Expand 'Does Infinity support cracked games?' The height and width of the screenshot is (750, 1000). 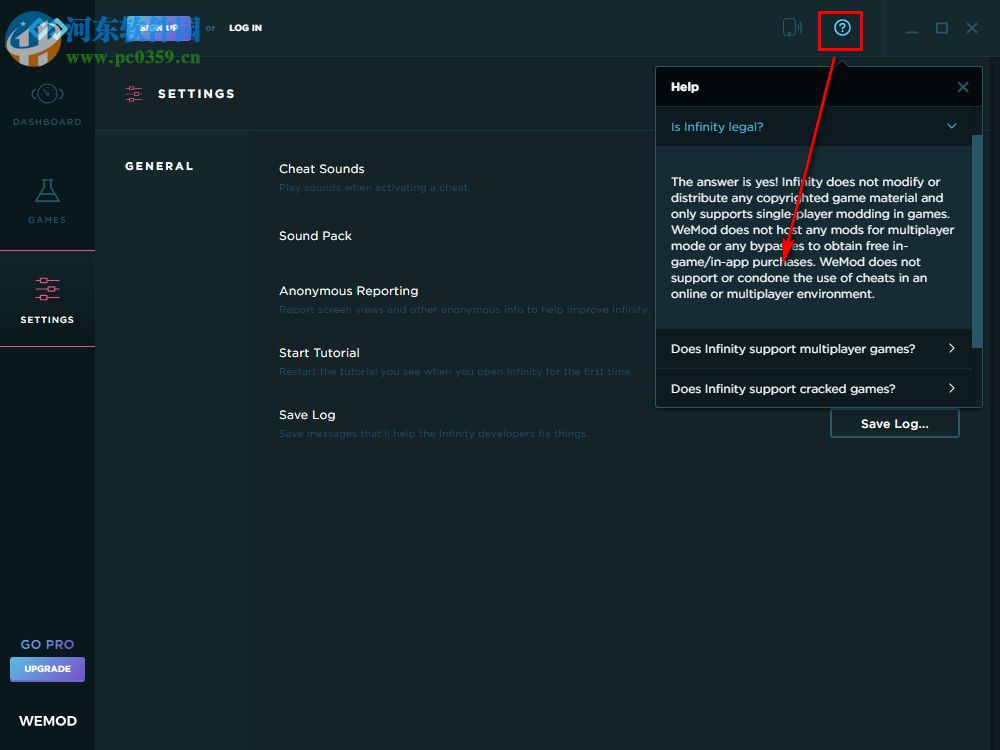[814, 388]
